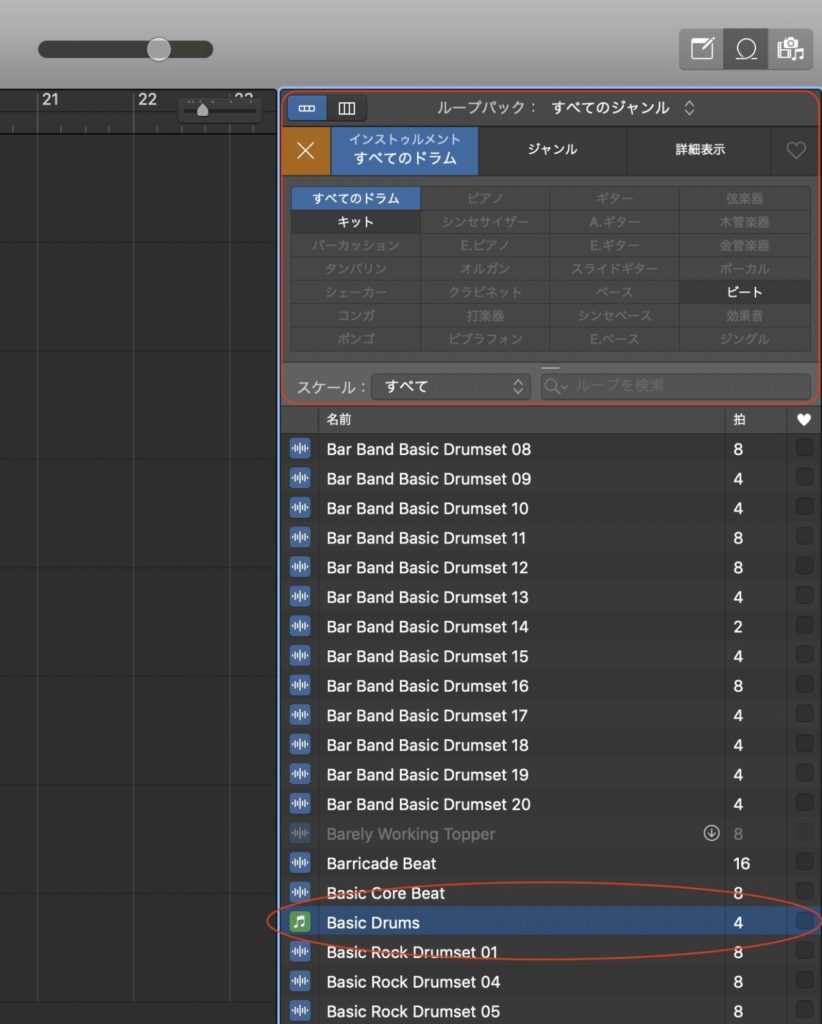822x1024 pixels.
Task: Clear filters with orange X button
Action: (306, 151)
